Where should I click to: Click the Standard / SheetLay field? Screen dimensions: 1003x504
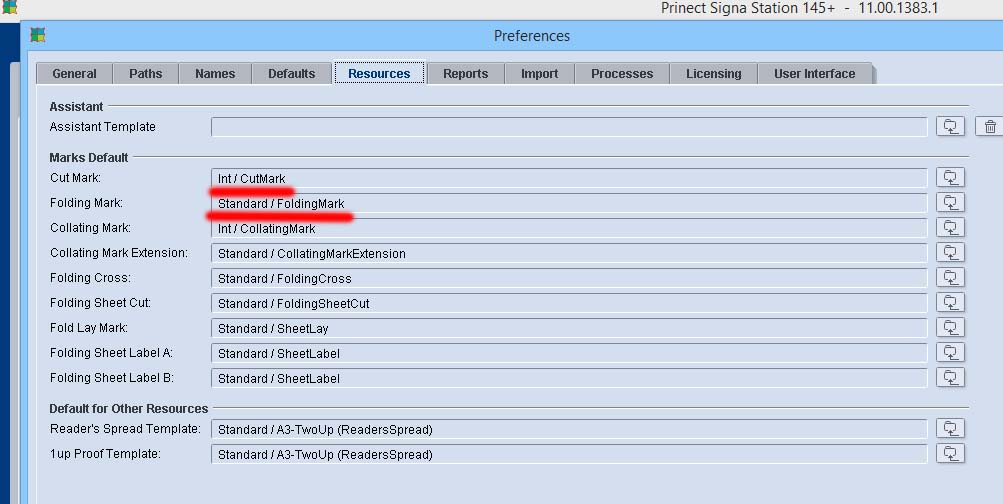click(569, 327)
